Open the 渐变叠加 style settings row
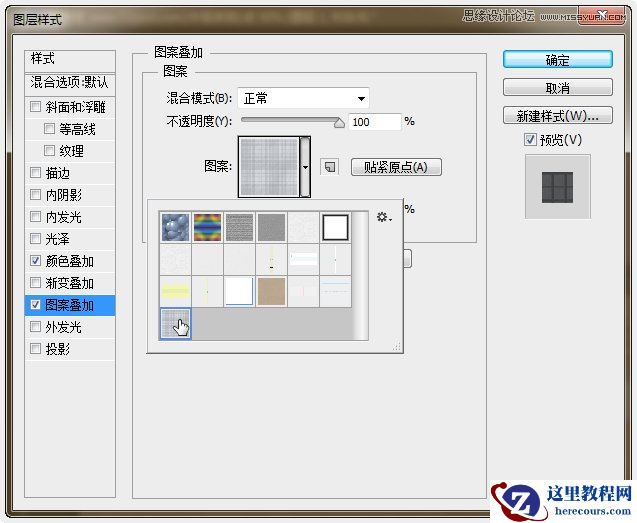 [x=70, y=282]
